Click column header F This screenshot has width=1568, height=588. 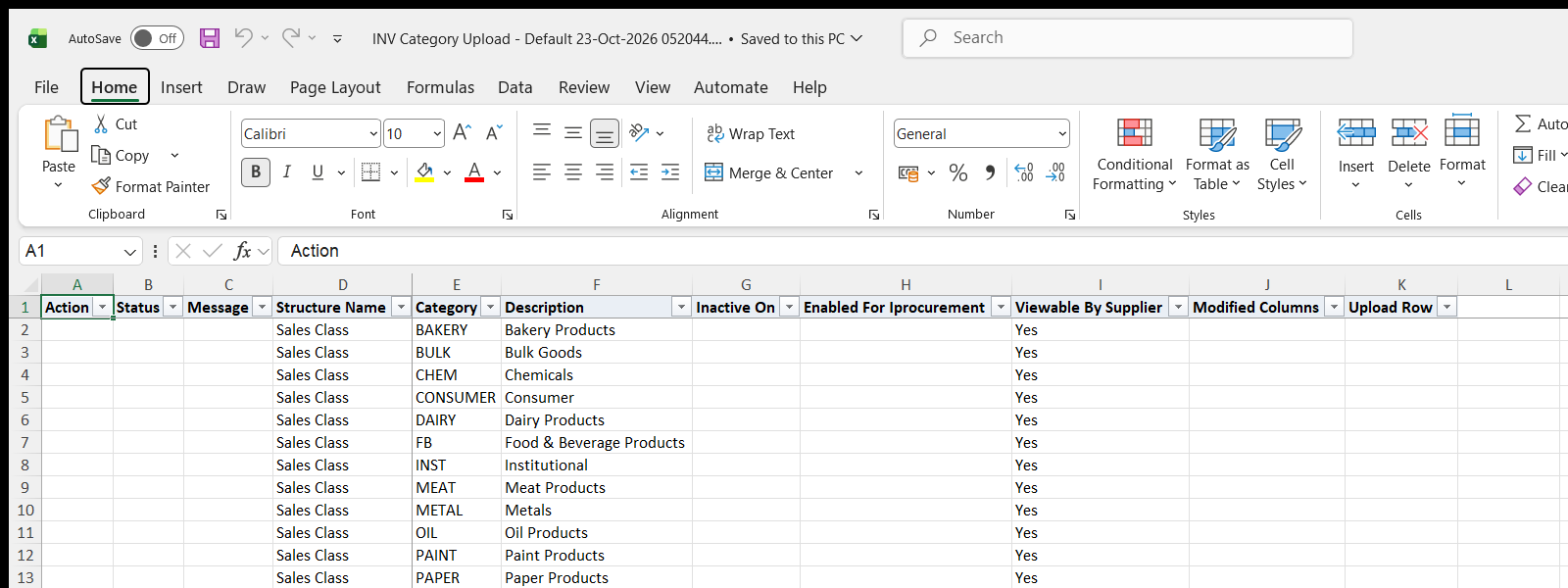[x=596, y=284]
